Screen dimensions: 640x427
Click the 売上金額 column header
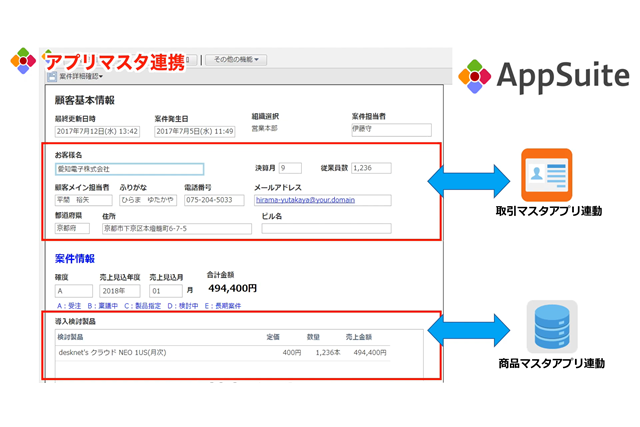click(x=359, y=337)
